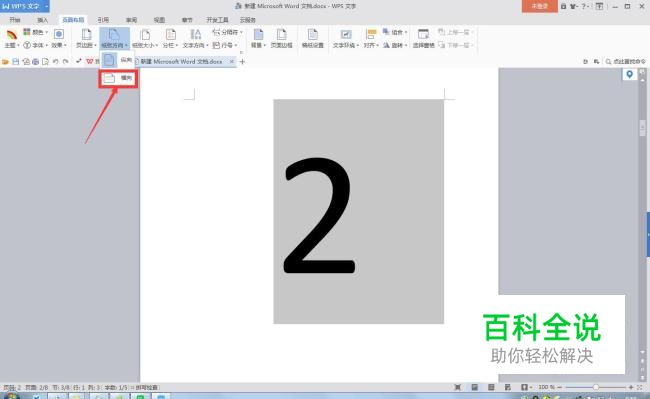The image size is (650, 399).
Task: Click the page count 2/8 in status bar
Action: (x=36, y=387)
